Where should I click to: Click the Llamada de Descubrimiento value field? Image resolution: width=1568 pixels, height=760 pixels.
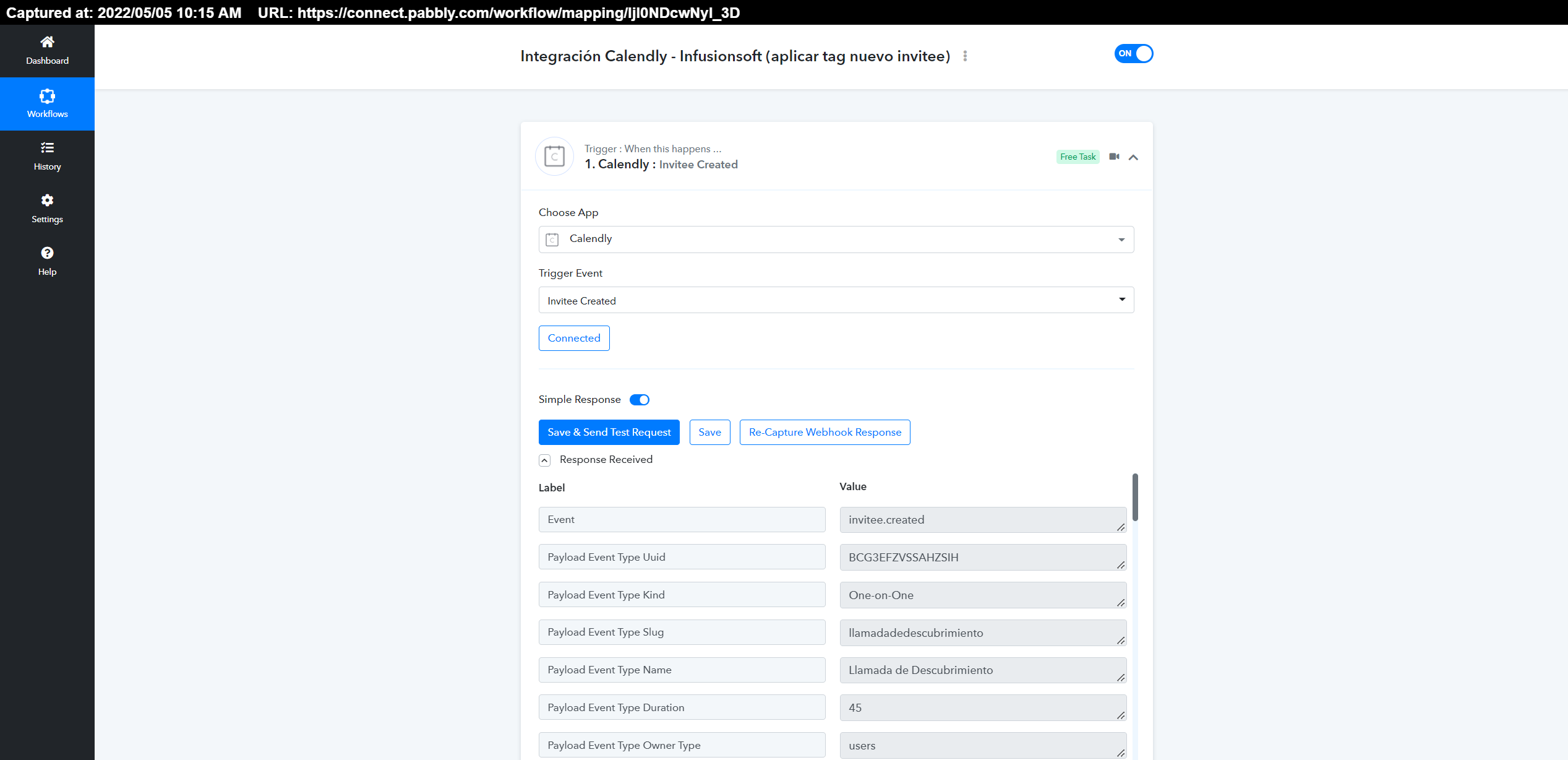[983, 670]
